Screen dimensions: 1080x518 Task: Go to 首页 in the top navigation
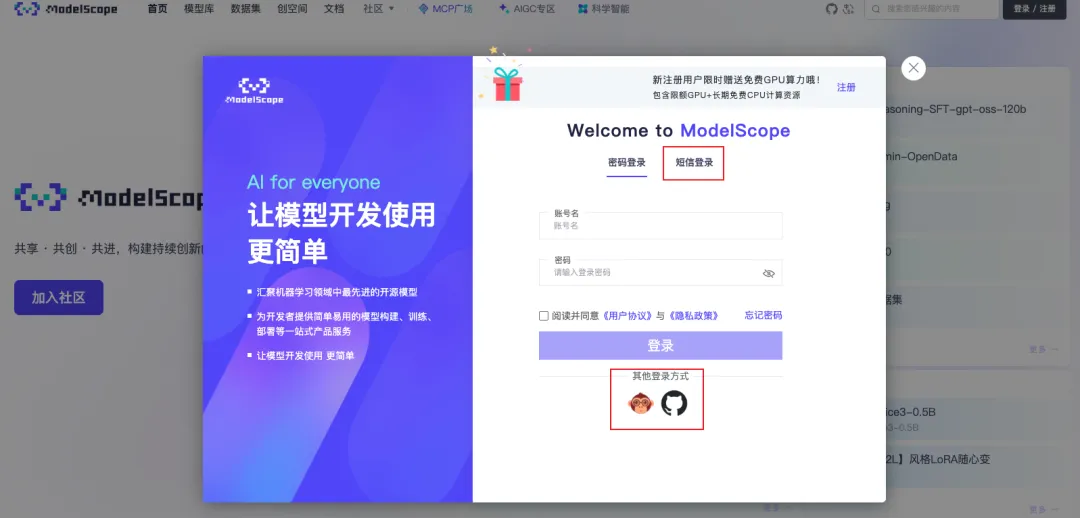[157, 9]
